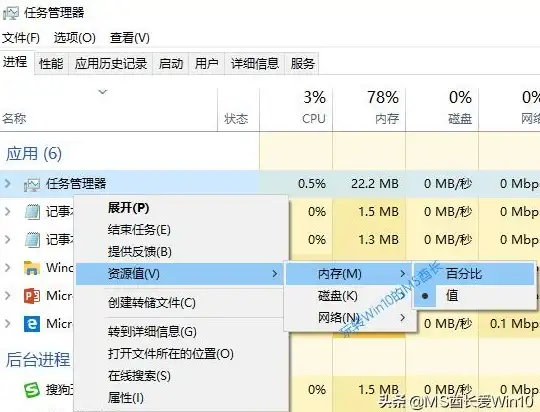This screenshot has height=412, width=540.
Task: Expand the Microsoft Edge process row
Action: click(x=8, y=323)
